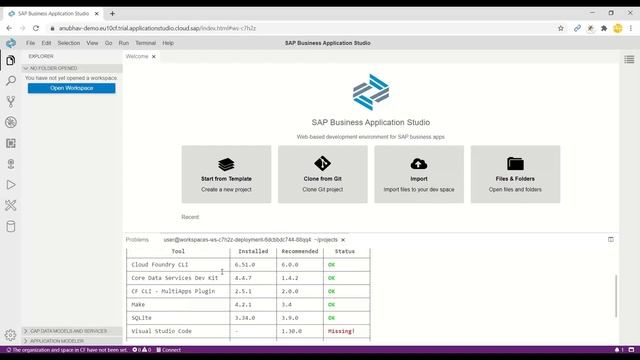Open the Edit menu
The image size is (640, 360).
(46, 43)
